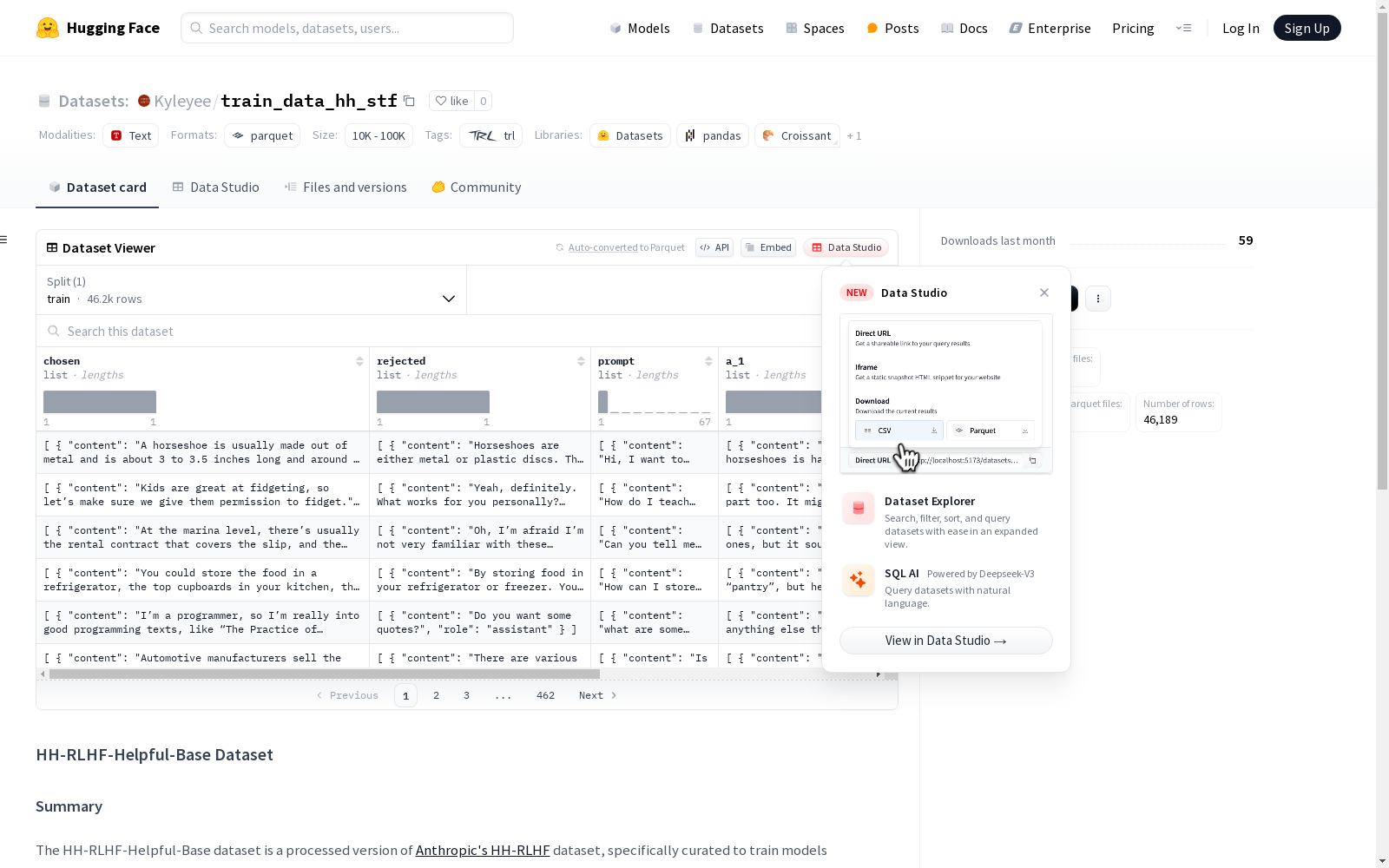Open the Anthropic's HH-RLHF link
1389x868 pixels.
[x=483, y=851]
